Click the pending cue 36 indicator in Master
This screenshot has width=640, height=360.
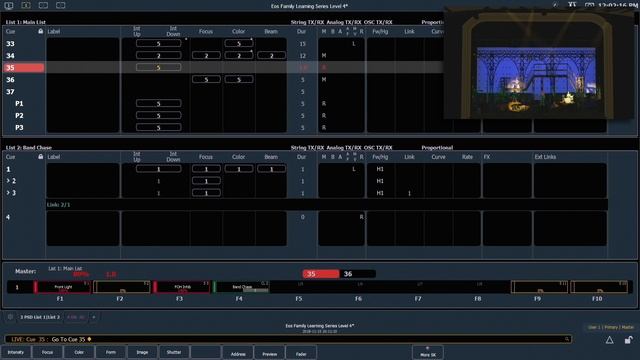(x=358, y=274)
